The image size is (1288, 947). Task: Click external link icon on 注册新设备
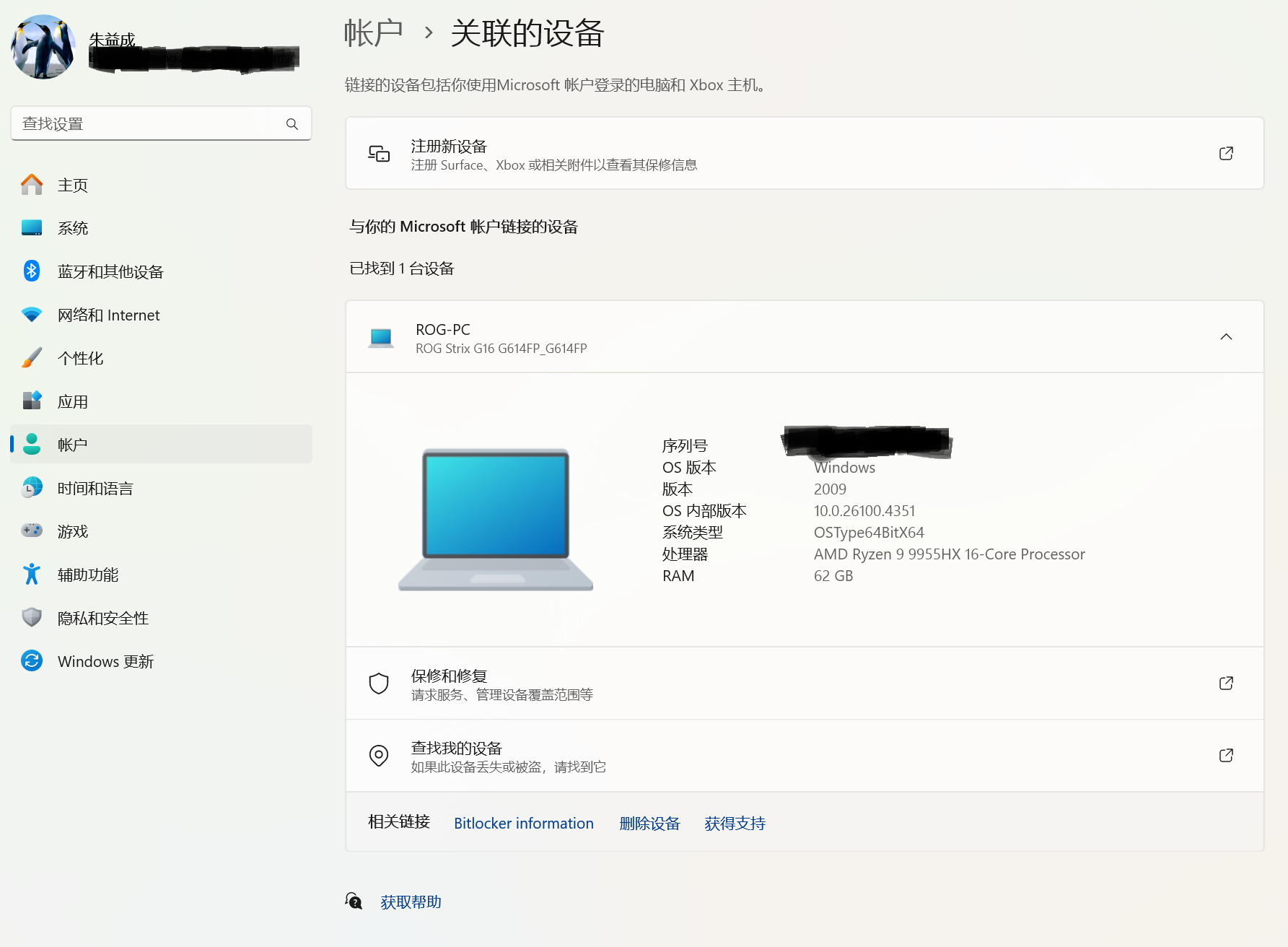1226,154
